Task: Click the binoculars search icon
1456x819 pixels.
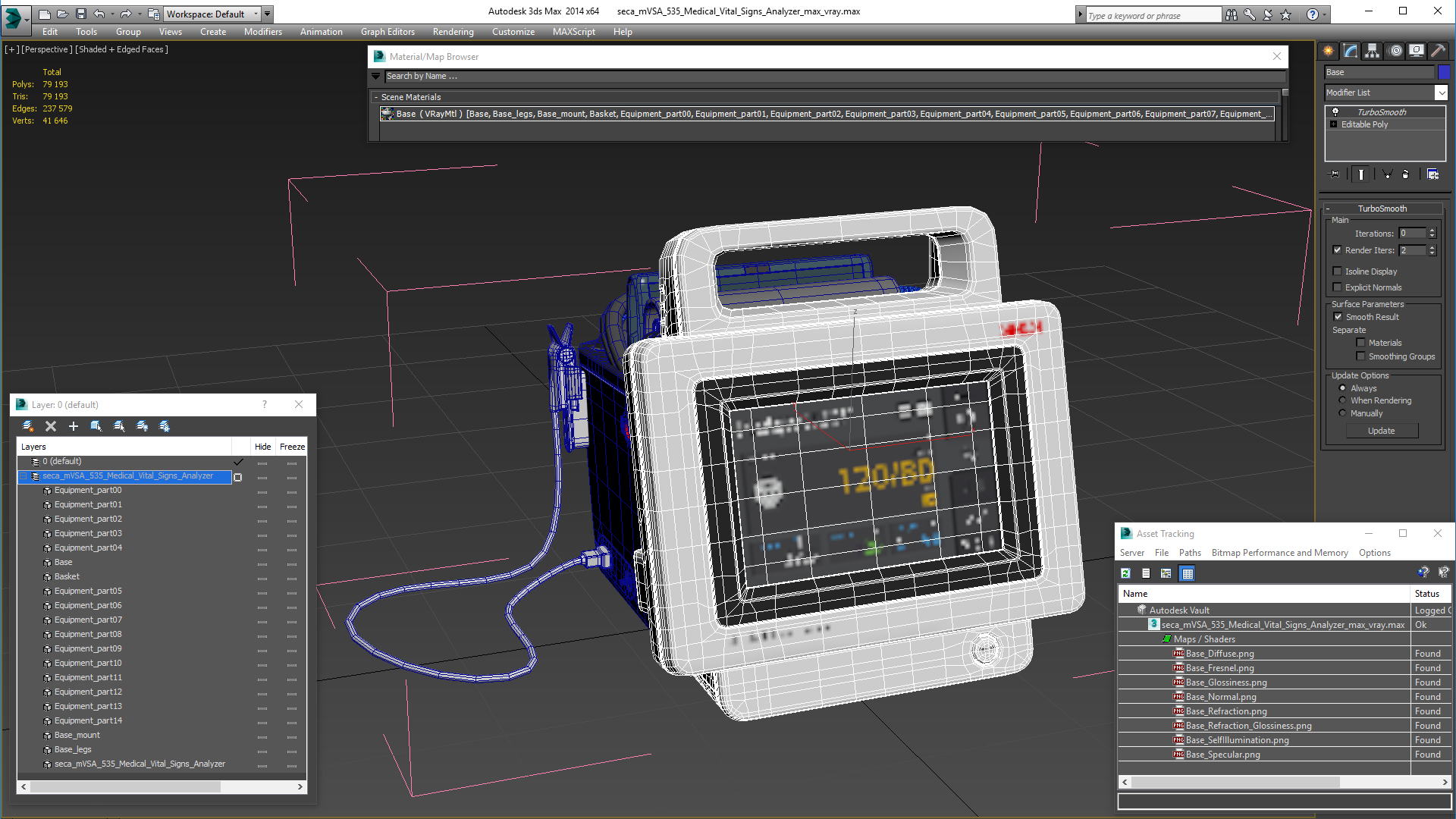Action: click(1231, 14)
